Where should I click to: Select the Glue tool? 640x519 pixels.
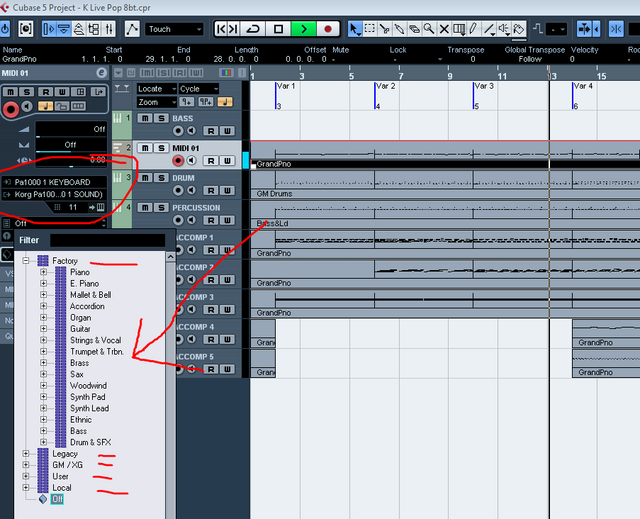pos(400,29)
